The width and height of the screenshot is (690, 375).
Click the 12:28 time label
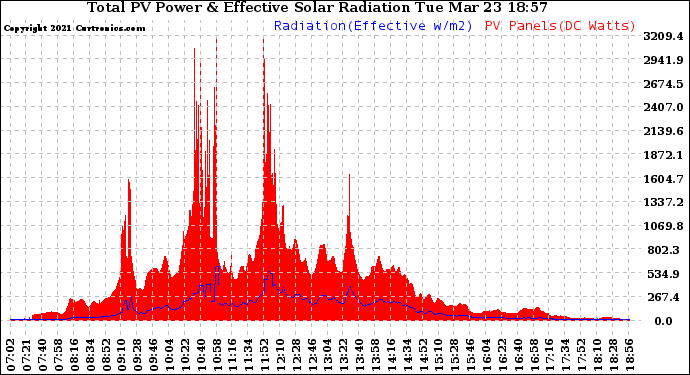tap(296, 355)
